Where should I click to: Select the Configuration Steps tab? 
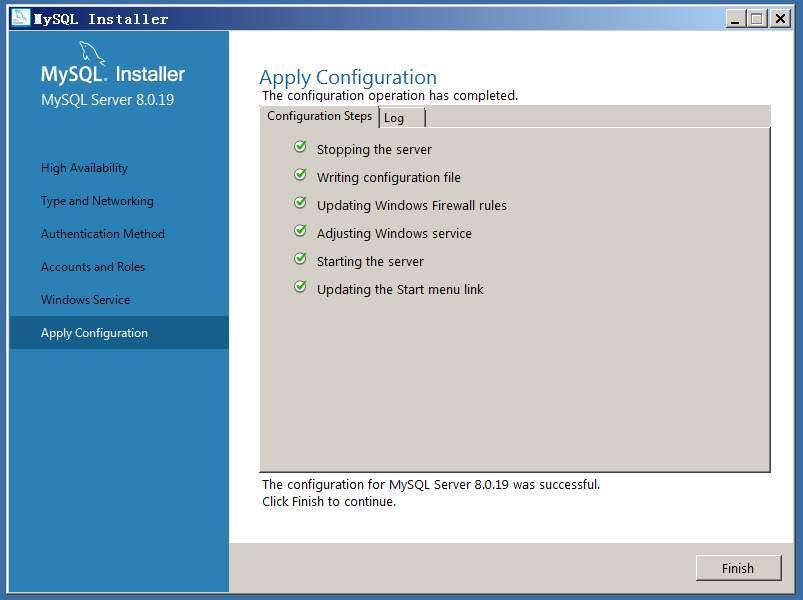pos(320,116)
